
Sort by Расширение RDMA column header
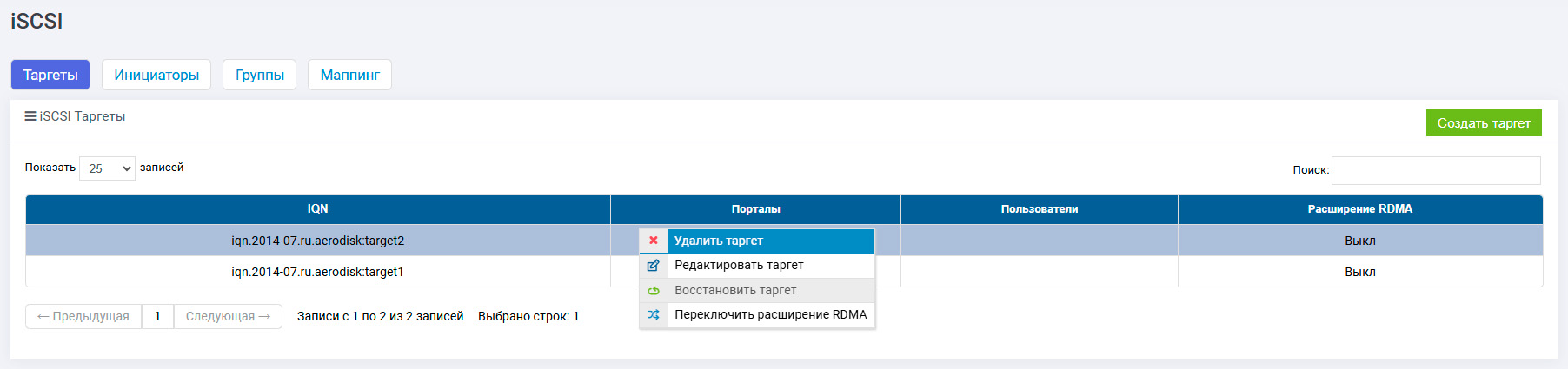coord(1360,209)
